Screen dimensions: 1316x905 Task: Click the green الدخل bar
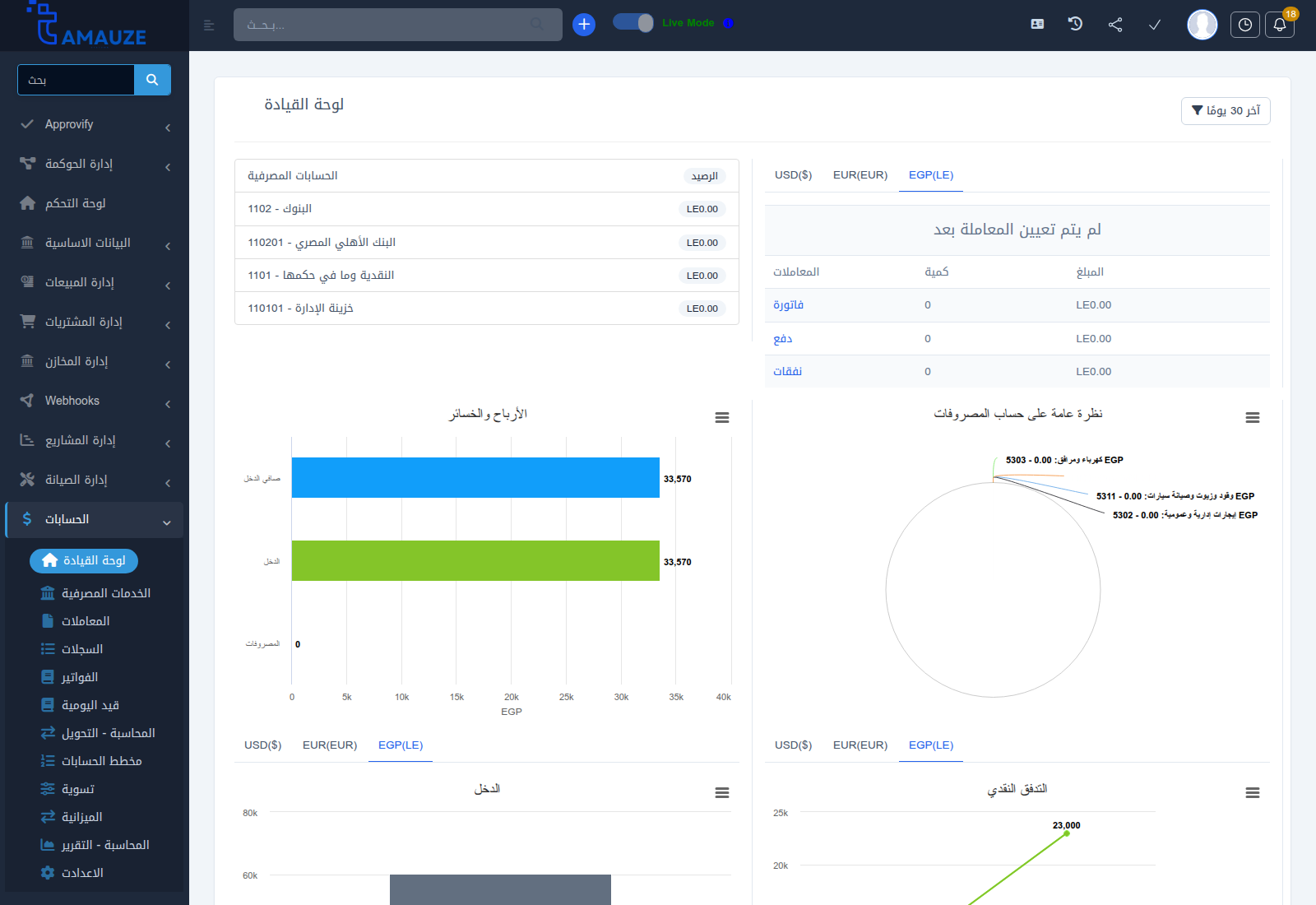pos(475,561)
